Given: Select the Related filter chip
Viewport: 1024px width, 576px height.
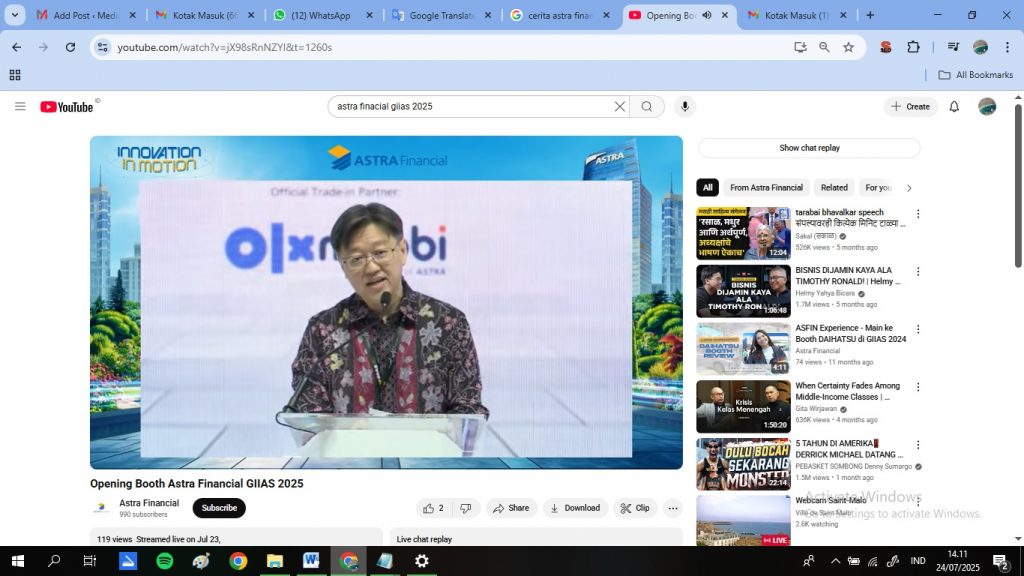Looking at the screenshot, I should [834, 188].
